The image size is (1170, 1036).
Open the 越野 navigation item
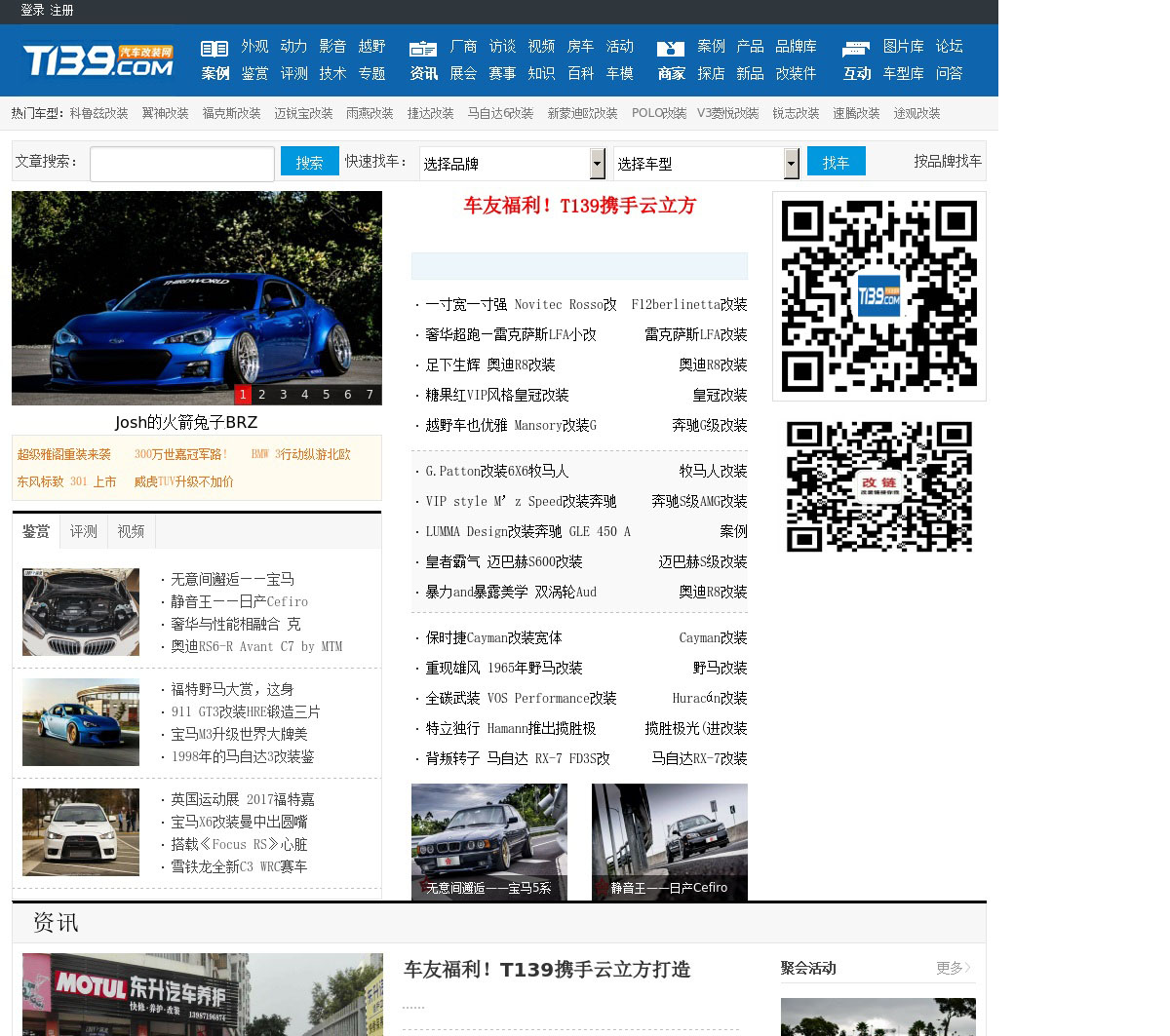point(371,46)
